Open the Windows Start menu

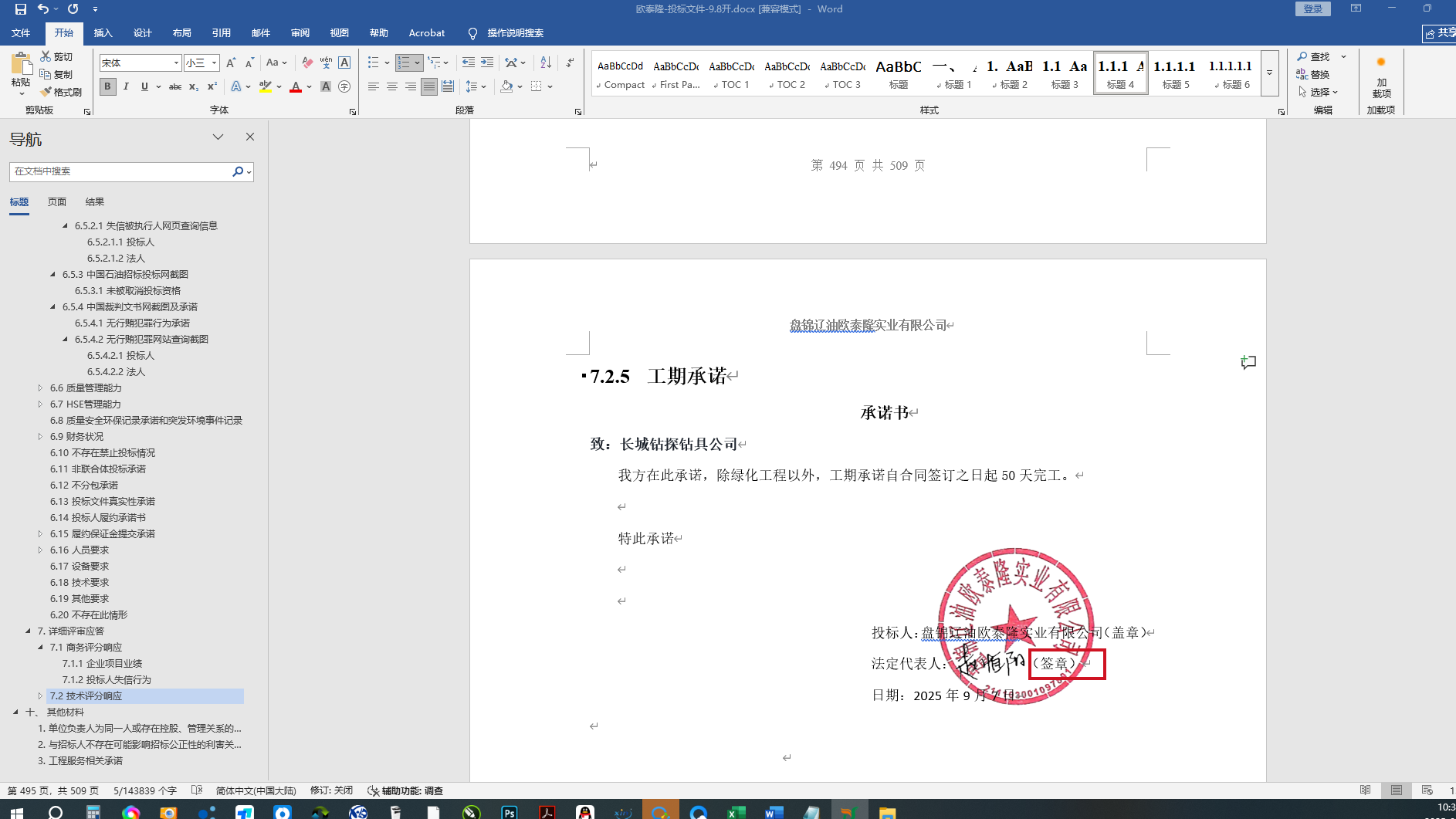tap(17, 811)
